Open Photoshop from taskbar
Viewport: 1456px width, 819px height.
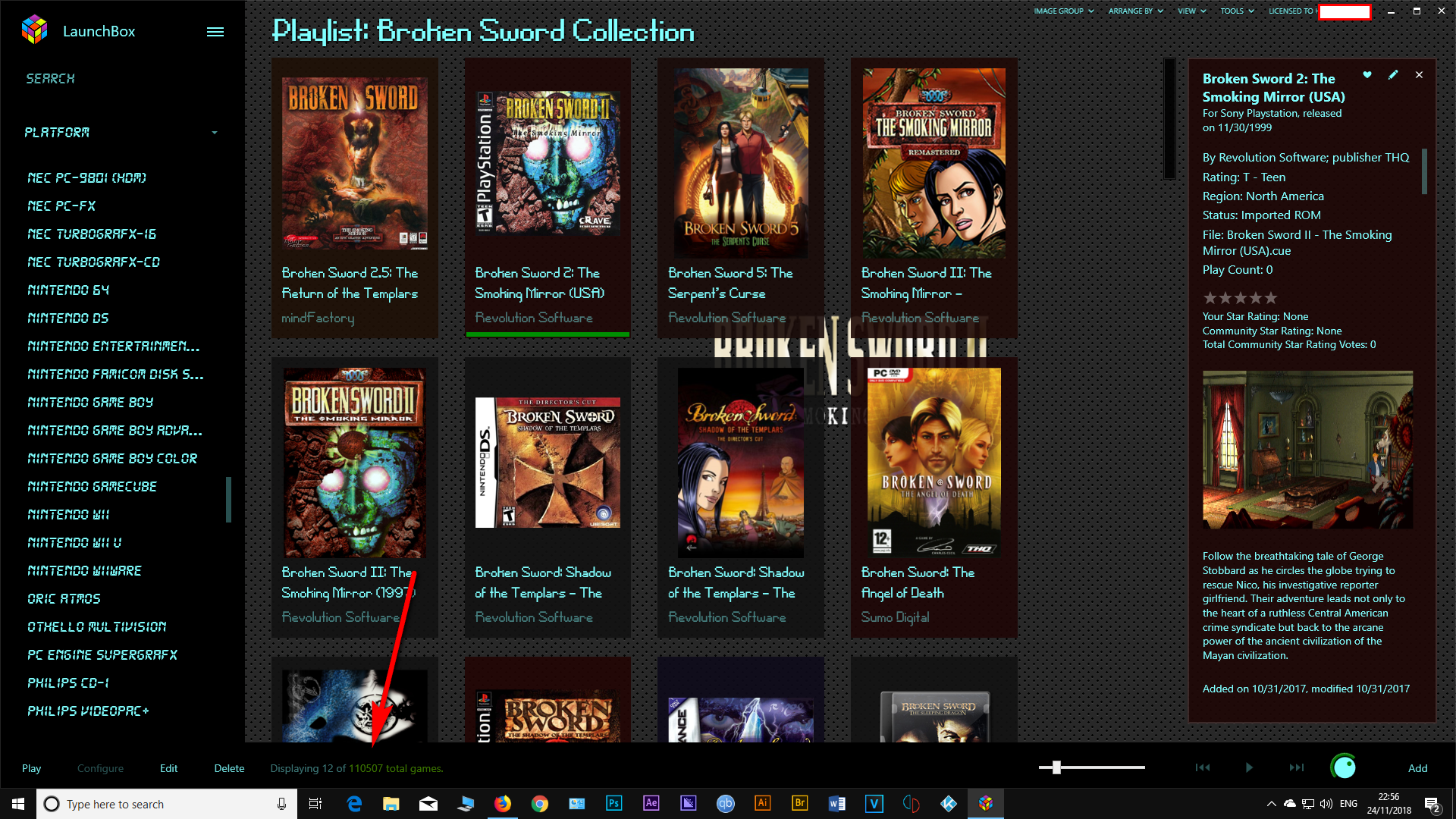coord(614,804)
